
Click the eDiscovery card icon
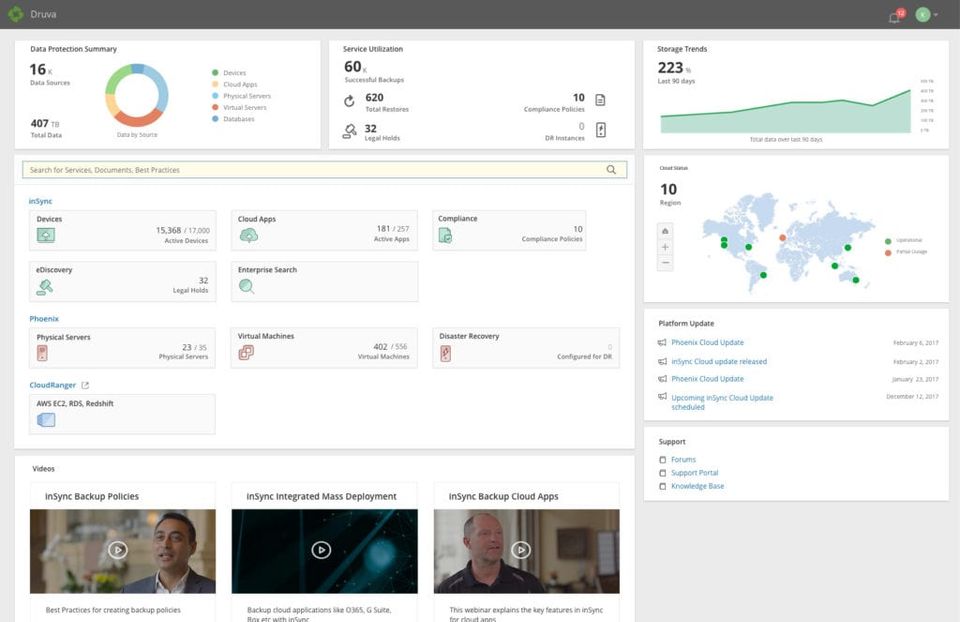coord(45,287)
